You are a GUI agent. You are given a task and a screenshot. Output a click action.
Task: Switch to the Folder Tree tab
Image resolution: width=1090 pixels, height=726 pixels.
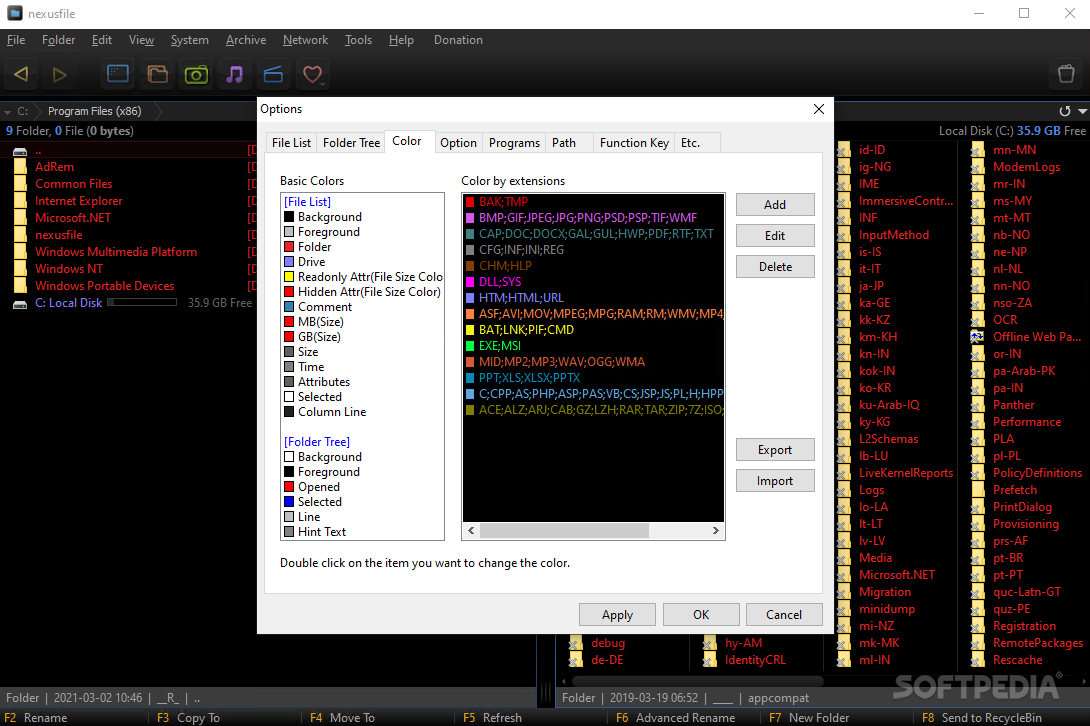pyautogui.click(x=351, y=143)
